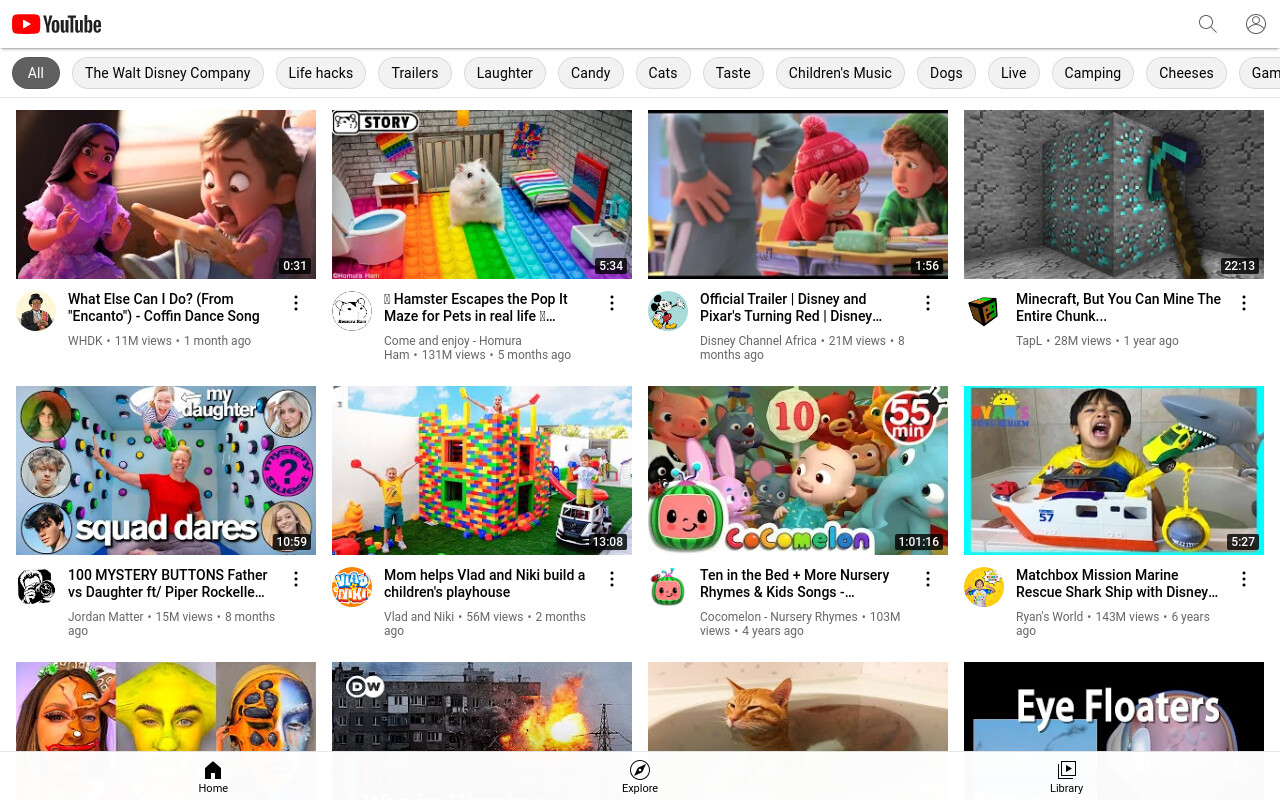Play the Turning Red trailer thumbnail
Viewport: 1280px width, 800px height.
[x=798, y=194]
